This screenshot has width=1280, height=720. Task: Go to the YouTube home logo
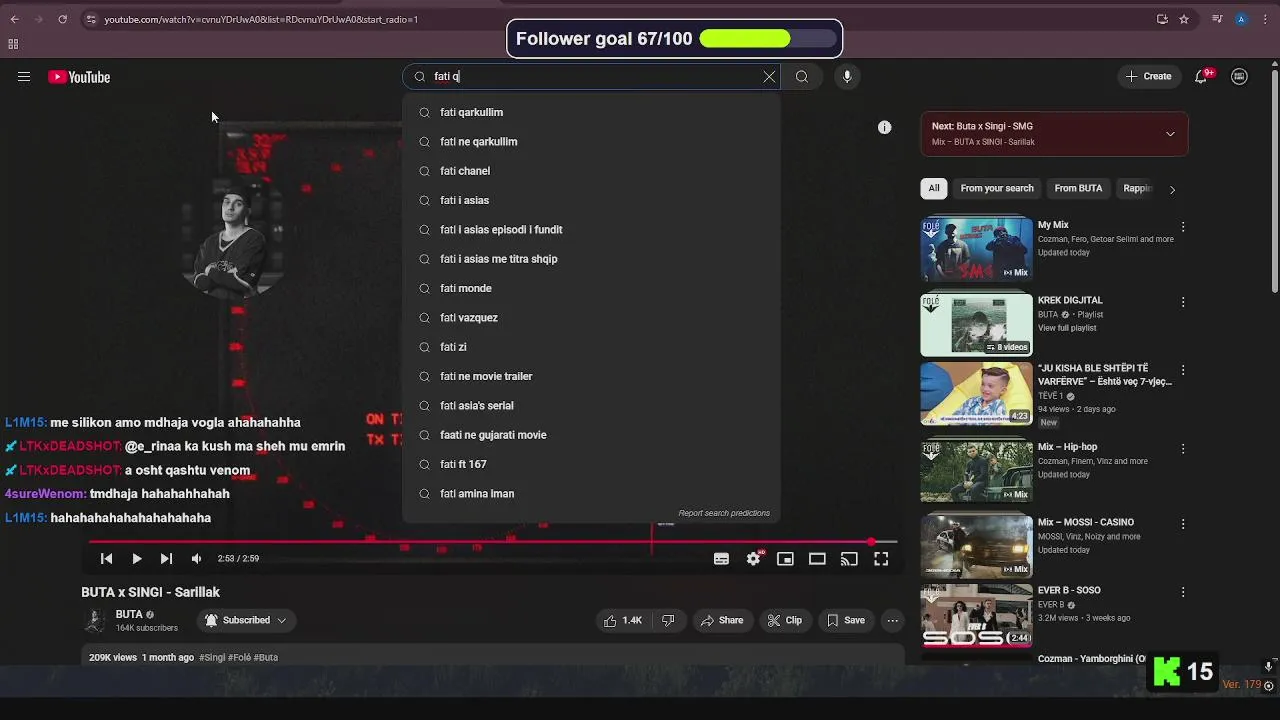coord(79,77)
